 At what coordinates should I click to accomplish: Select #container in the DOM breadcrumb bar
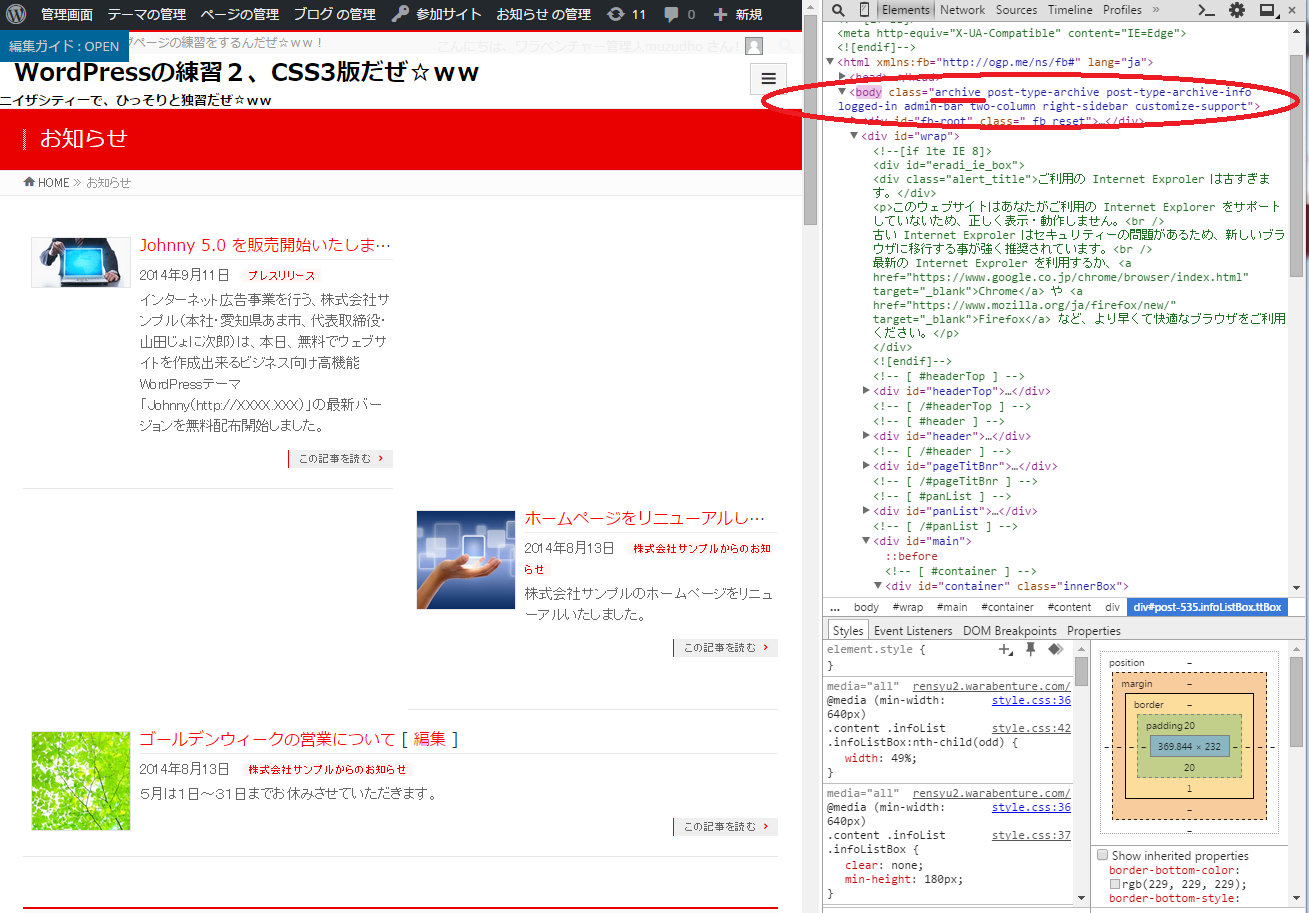pyautogui.click(x=1007, y=607)
